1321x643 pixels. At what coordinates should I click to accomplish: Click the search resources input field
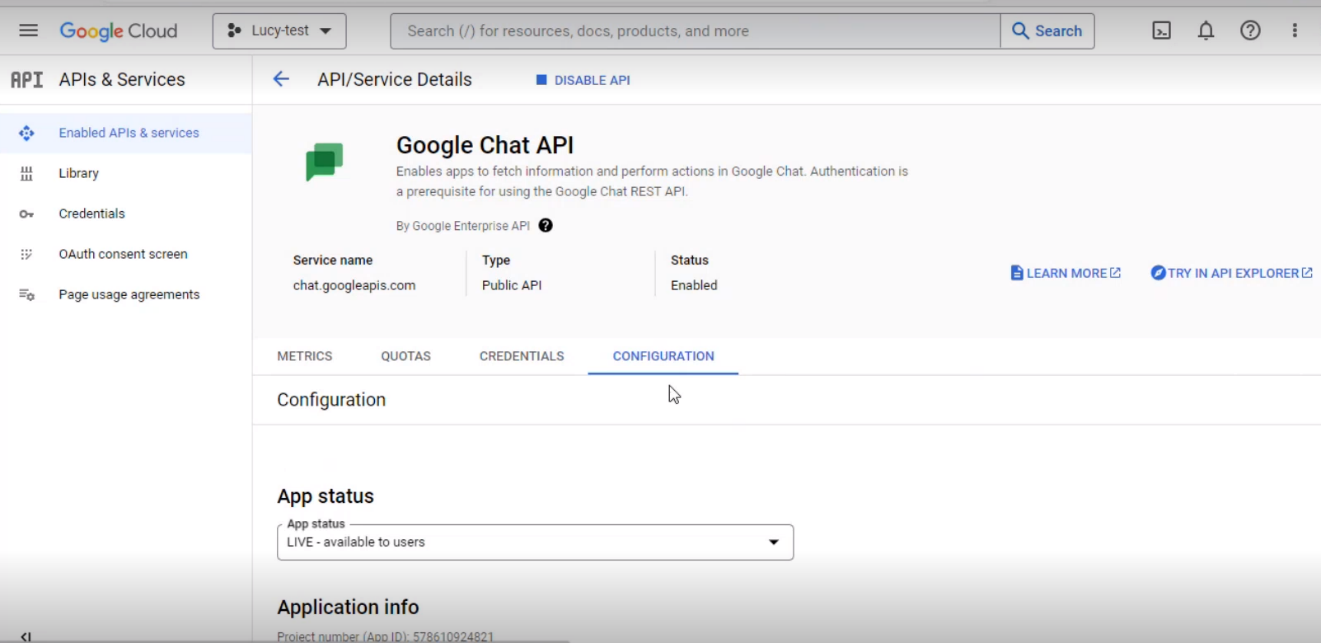695,31
